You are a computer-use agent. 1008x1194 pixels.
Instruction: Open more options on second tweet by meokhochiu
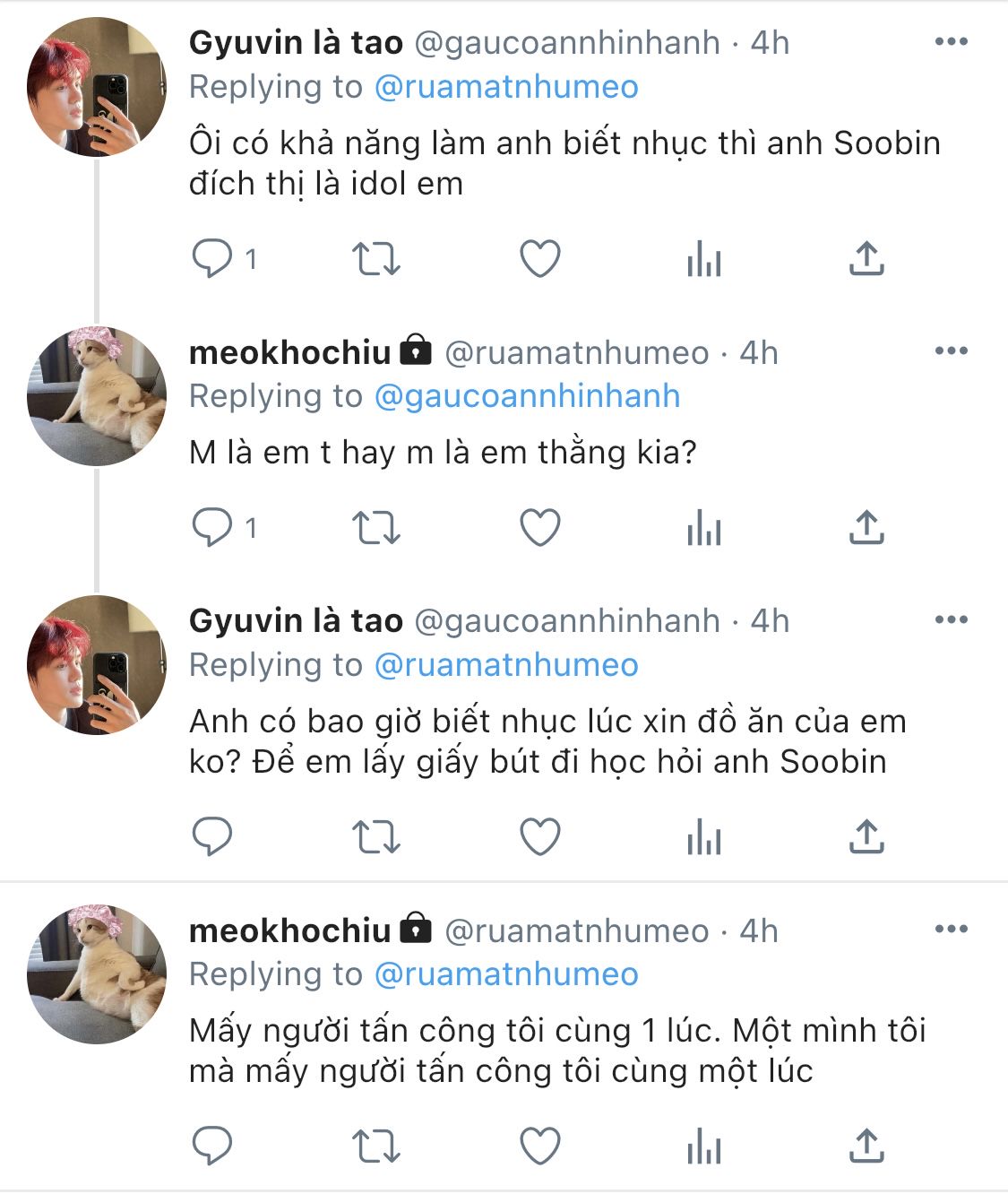point(951,350)
